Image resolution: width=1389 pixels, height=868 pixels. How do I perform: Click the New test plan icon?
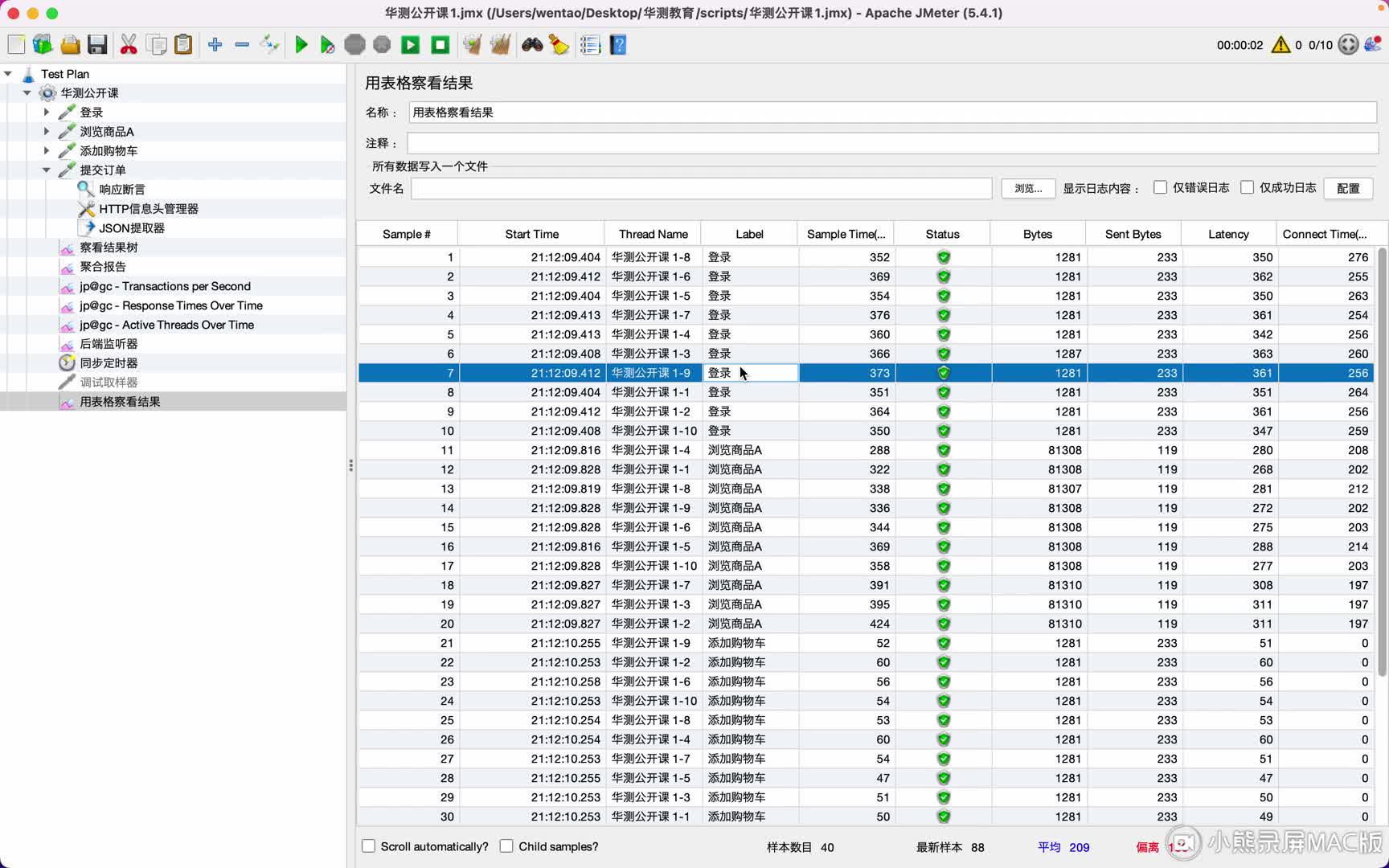click(x=16, y=45)
